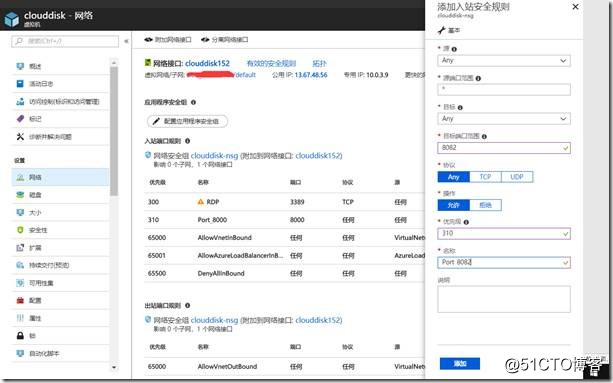Select the DenyAllInBound rule row
Image resolution: width=613 pixels, height=383 pixels.
(285, 274)
